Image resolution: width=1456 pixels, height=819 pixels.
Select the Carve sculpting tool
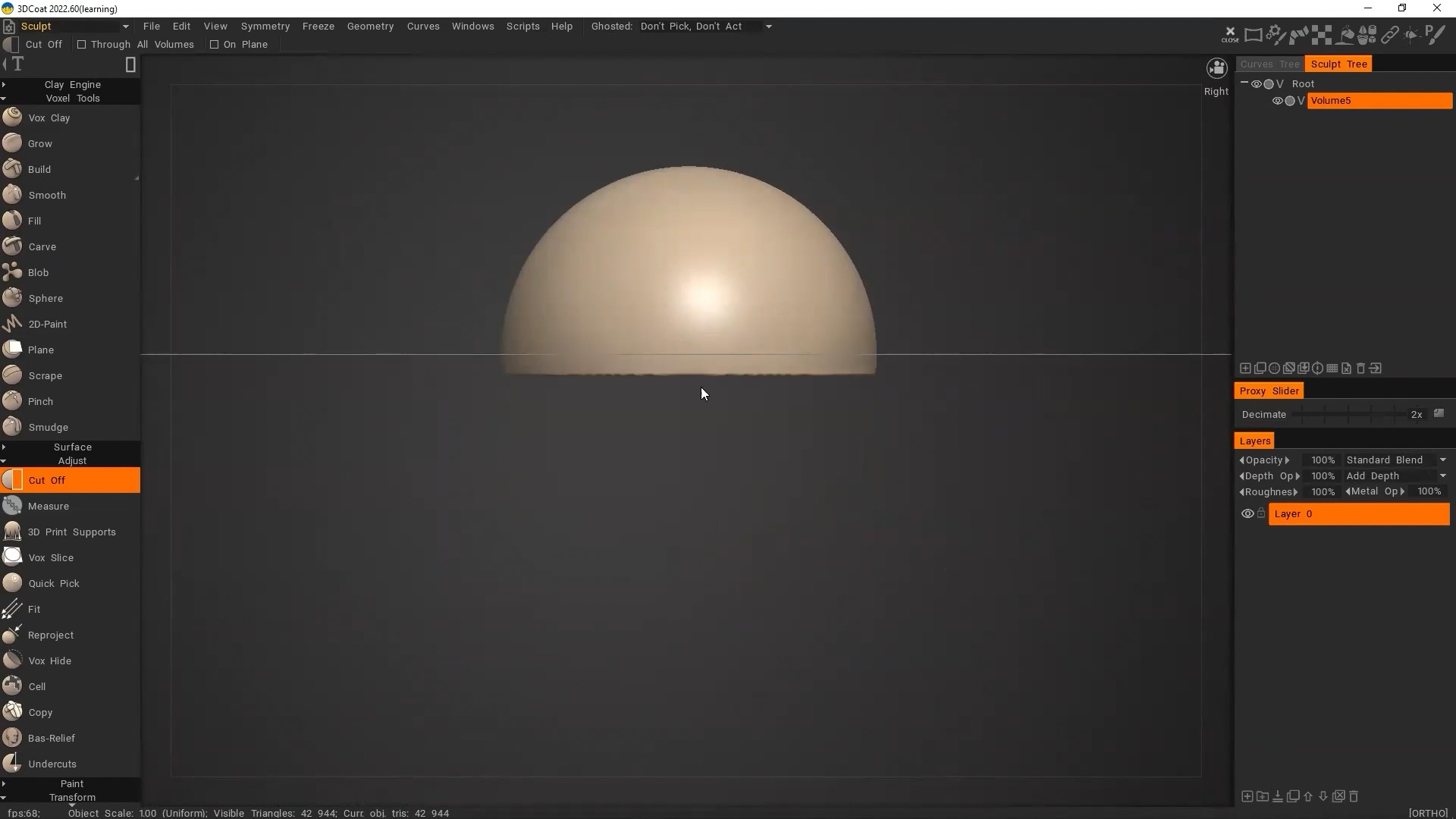click(x=42, y=247)
